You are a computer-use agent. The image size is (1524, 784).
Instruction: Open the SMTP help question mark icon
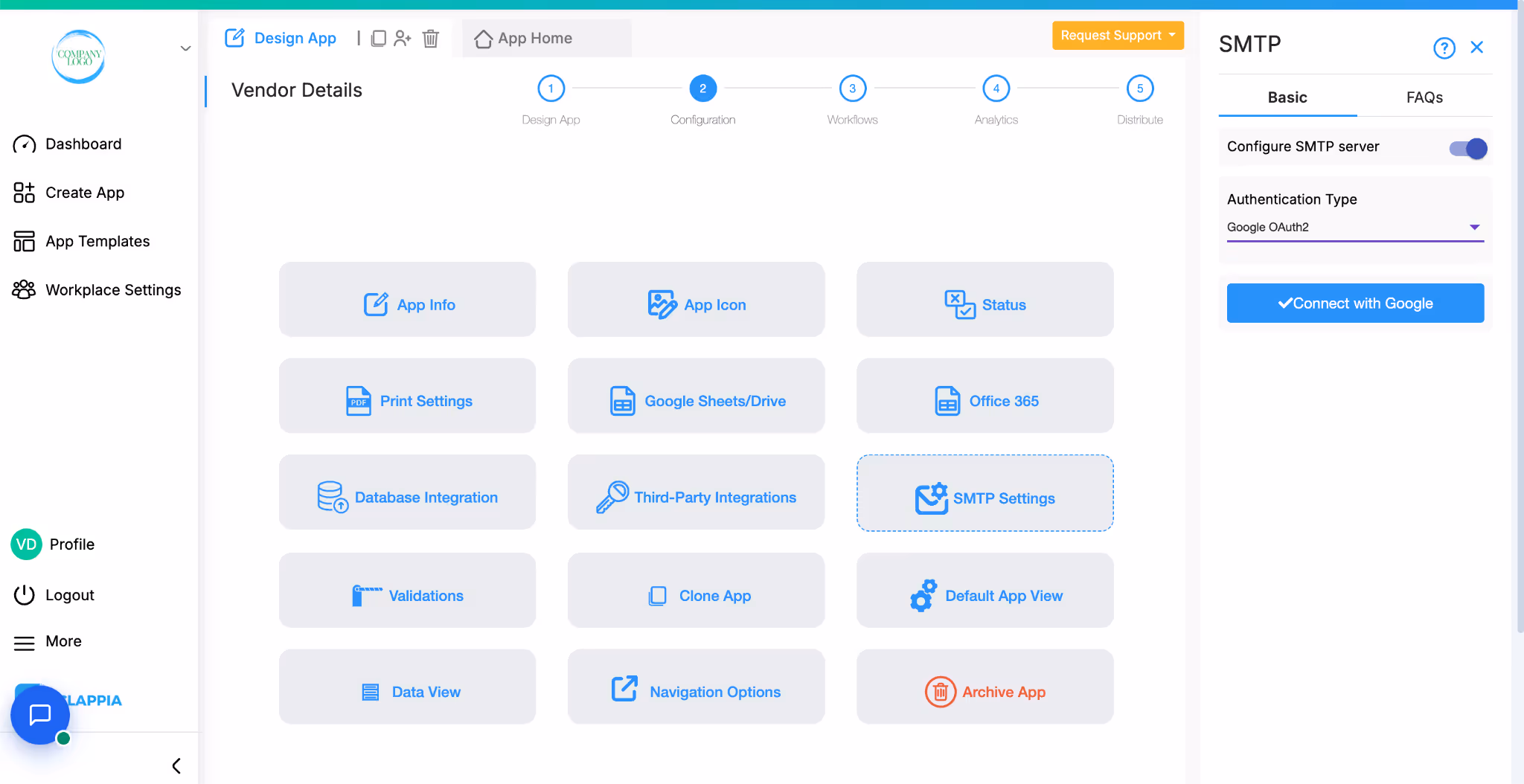pyautogui.click(x=1444, y=47)
